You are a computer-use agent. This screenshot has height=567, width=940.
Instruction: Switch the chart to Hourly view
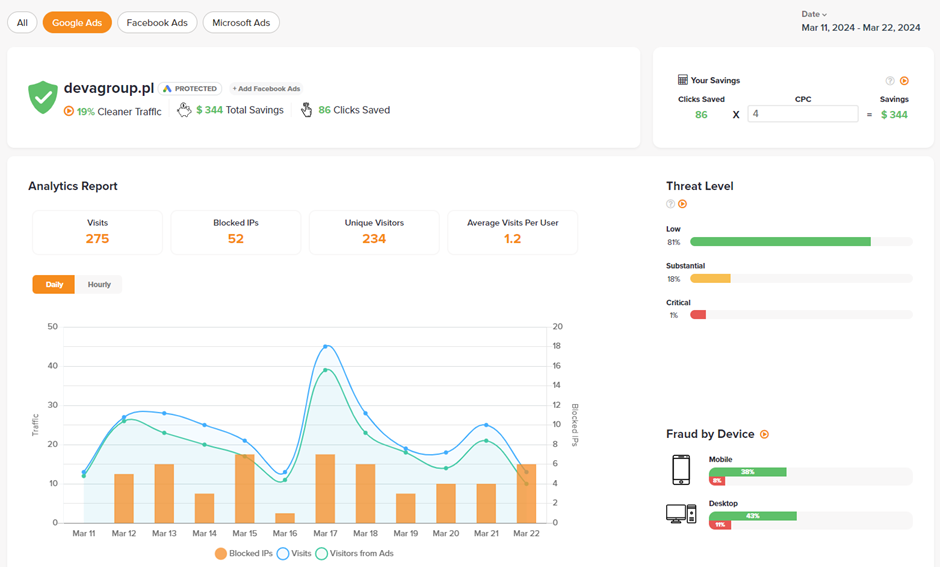99,285
